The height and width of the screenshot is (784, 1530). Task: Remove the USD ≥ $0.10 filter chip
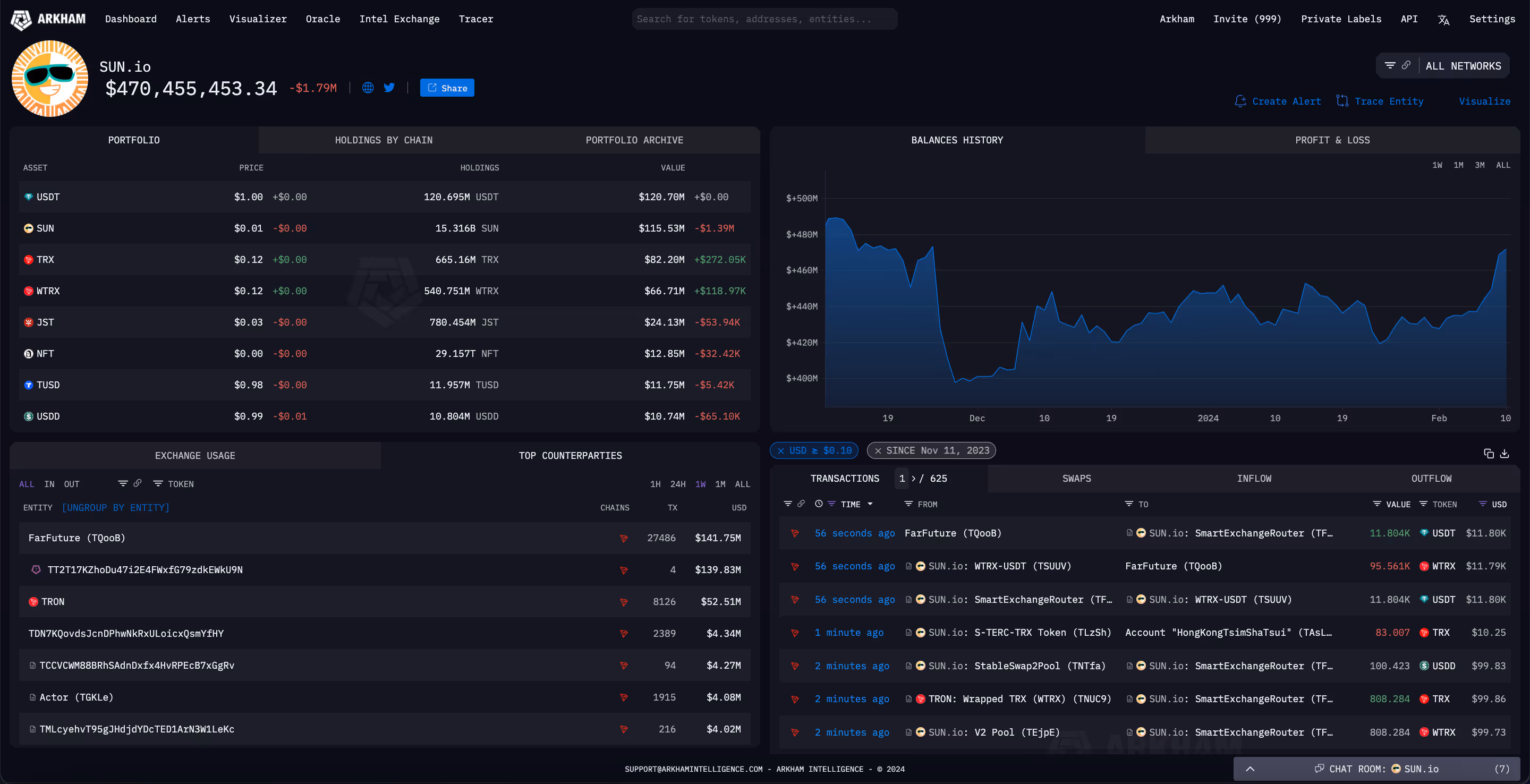781,451
